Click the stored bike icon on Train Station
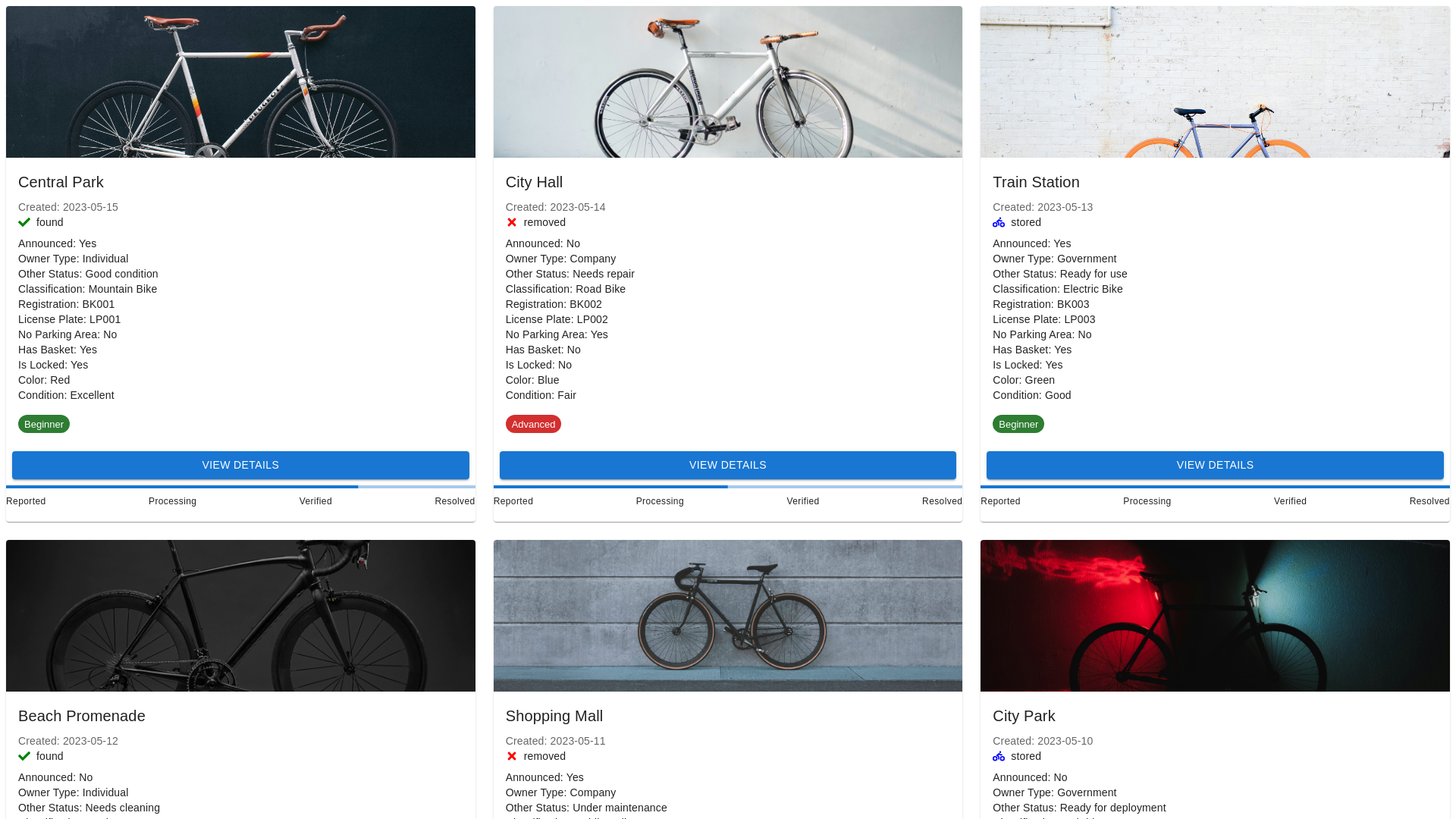The height and width of the screenshot is (819, 1456). coord(998,222)
